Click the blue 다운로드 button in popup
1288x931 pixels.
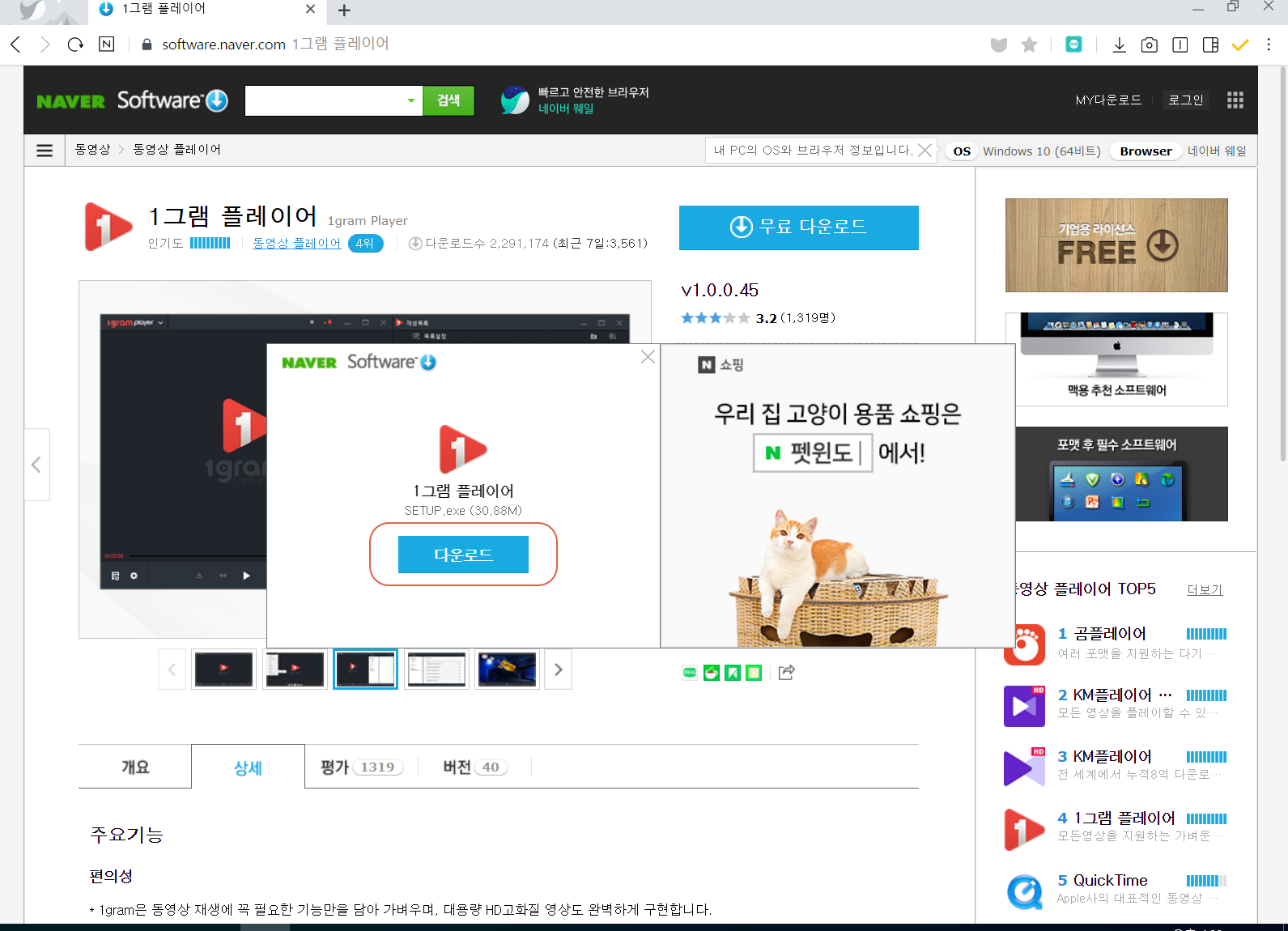pos(463,555)
